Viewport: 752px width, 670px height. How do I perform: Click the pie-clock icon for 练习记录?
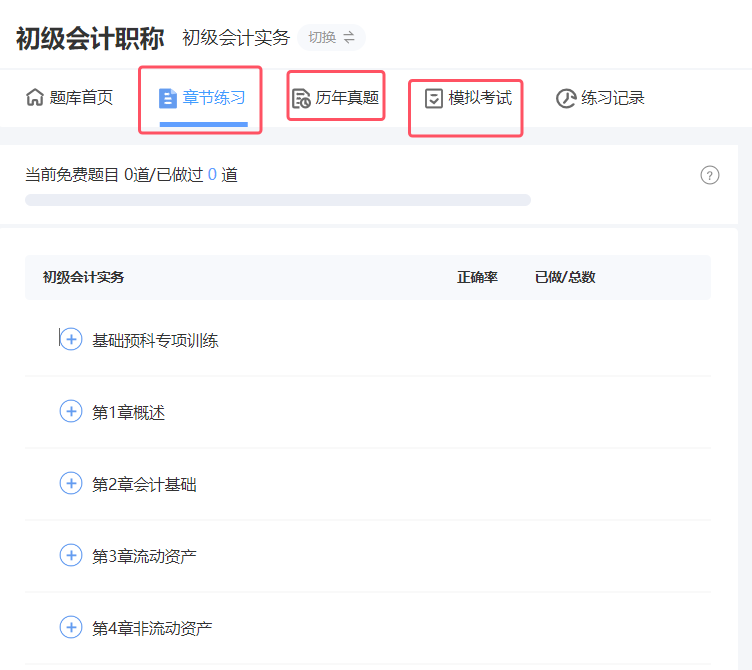[x=566, y=98]
